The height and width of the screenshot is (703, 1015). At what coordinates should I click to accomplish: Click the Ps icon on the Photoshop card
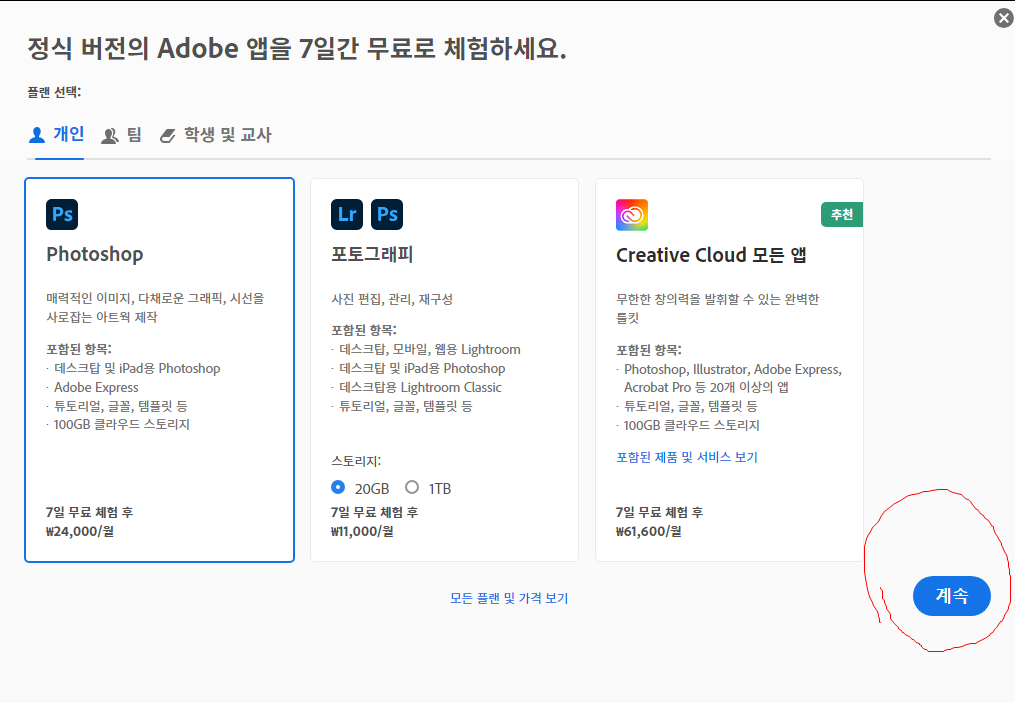pyautogui.click(x=62, y=214)
